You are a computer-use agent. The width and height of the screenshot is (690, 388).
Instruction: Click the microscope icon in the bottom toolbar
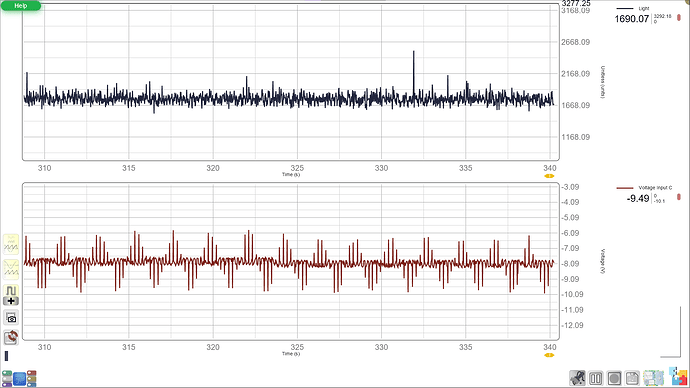tap(577, 378)
